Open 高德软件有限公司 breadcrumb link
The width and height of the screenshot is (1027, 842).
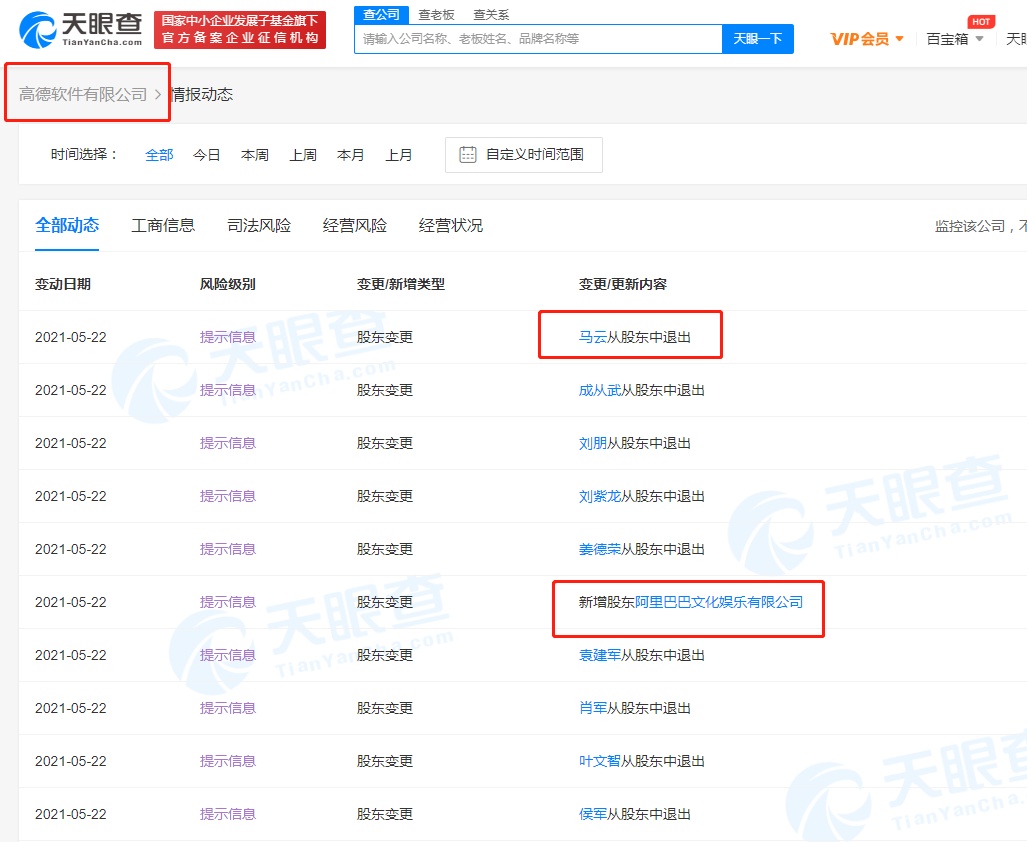tap(83, 94)
